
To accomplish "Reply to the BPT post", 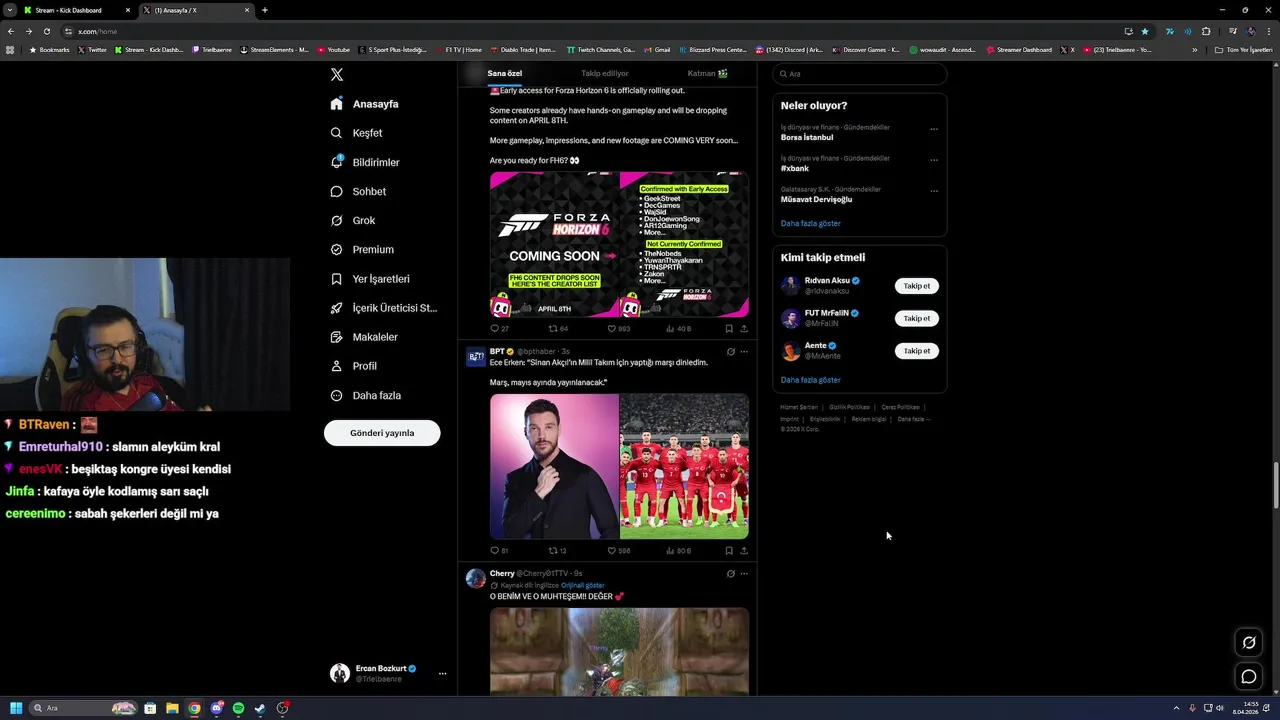I will click(498, 550).
